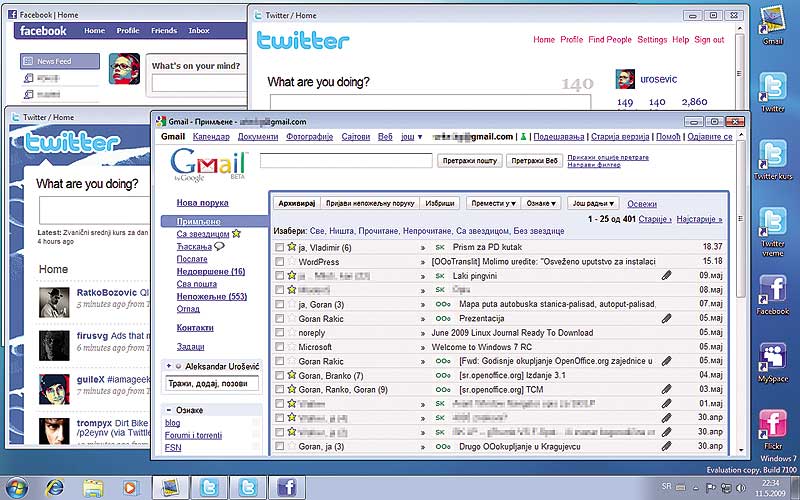Star the ja, Vladimir (6) message

coord(291,246)
